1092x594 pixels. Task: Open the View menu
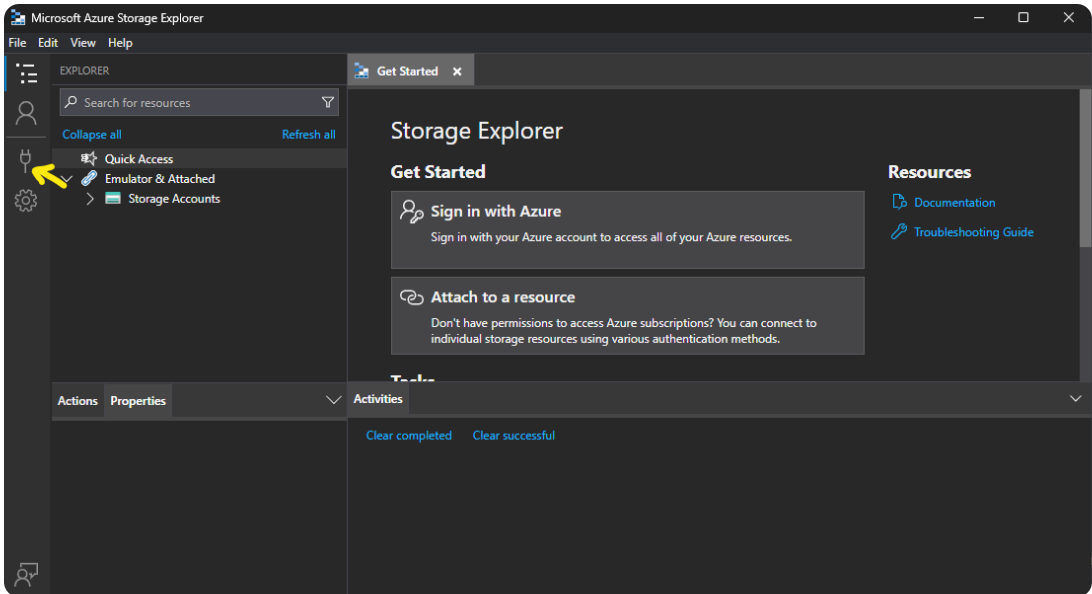pos(83,43)
